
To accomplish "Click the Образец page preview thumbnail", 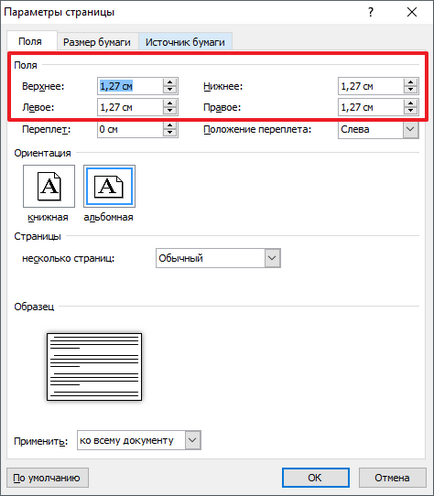I will pyautogui.click(x=94, y=367).
